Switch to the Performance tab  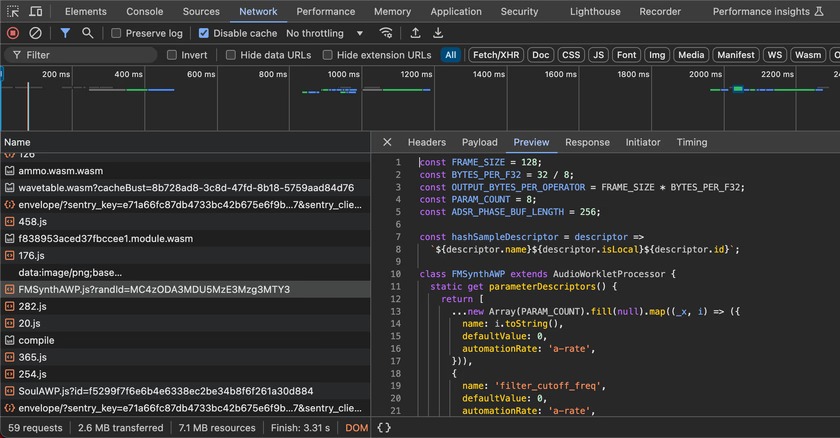(325, 12)
